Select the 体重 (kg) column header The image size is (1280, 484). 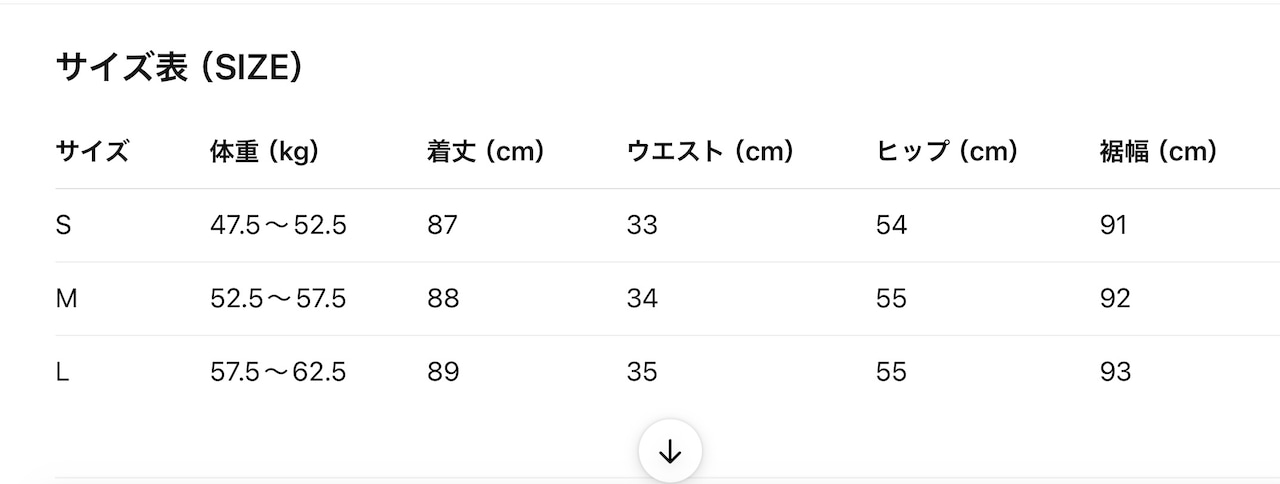click(x=264, y=152)
